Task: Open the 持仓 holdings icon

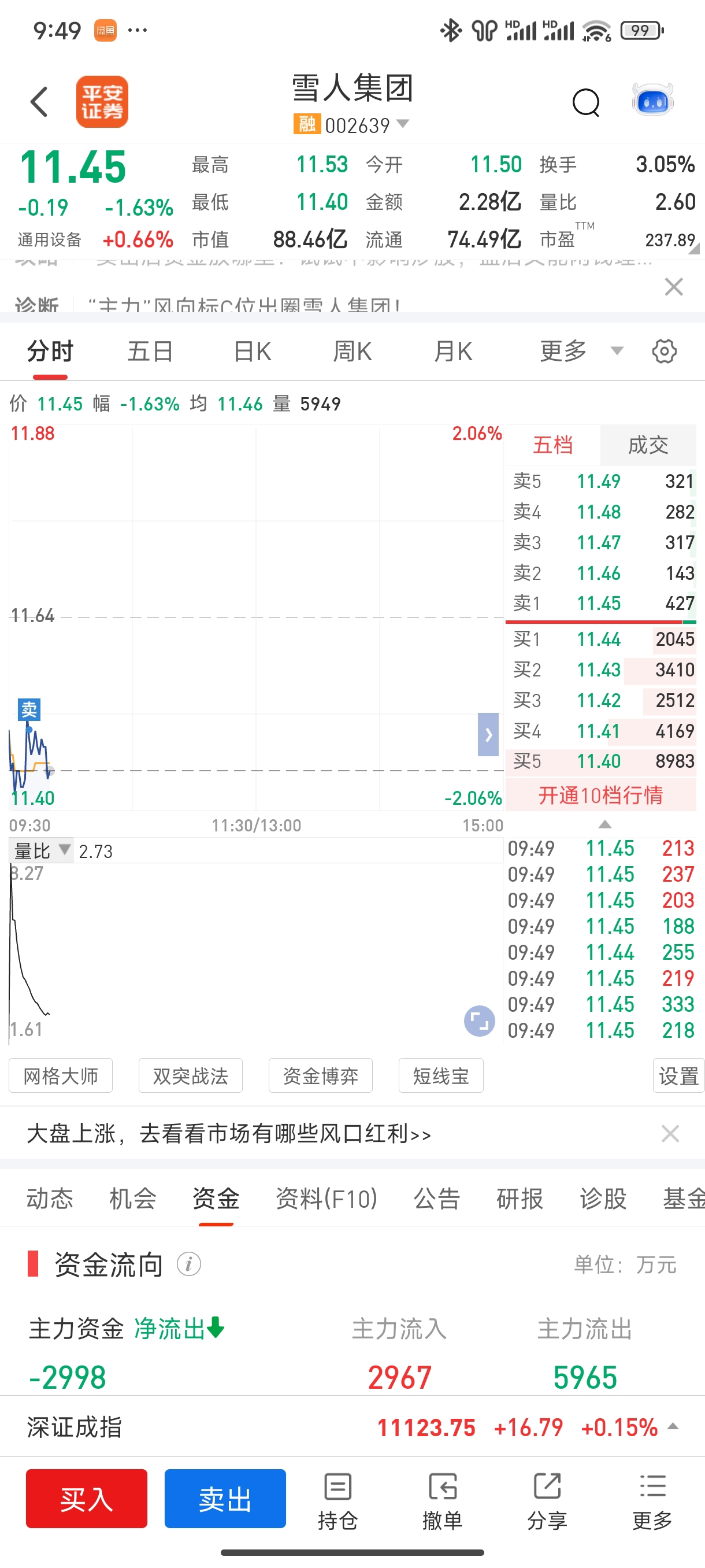Action: click(x=337, y=1500)
